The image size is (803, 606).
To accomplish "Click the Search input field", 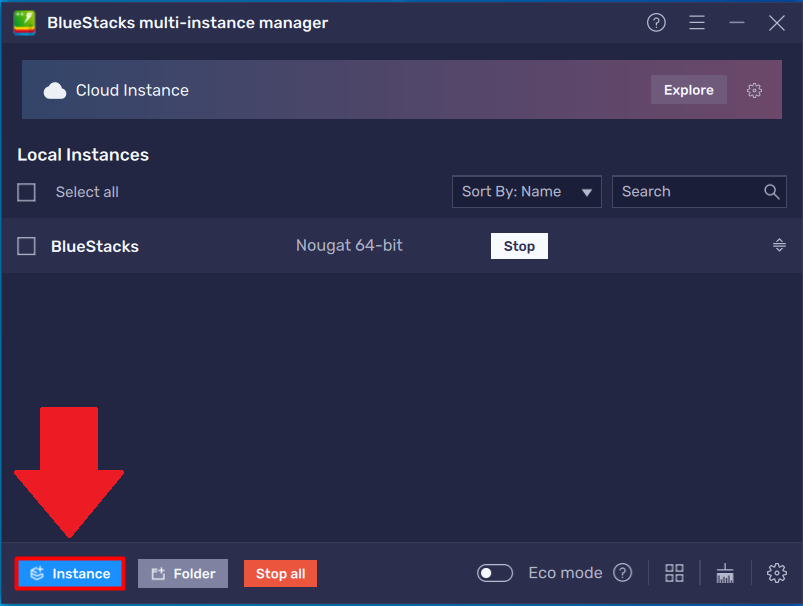I will [699, 192].
